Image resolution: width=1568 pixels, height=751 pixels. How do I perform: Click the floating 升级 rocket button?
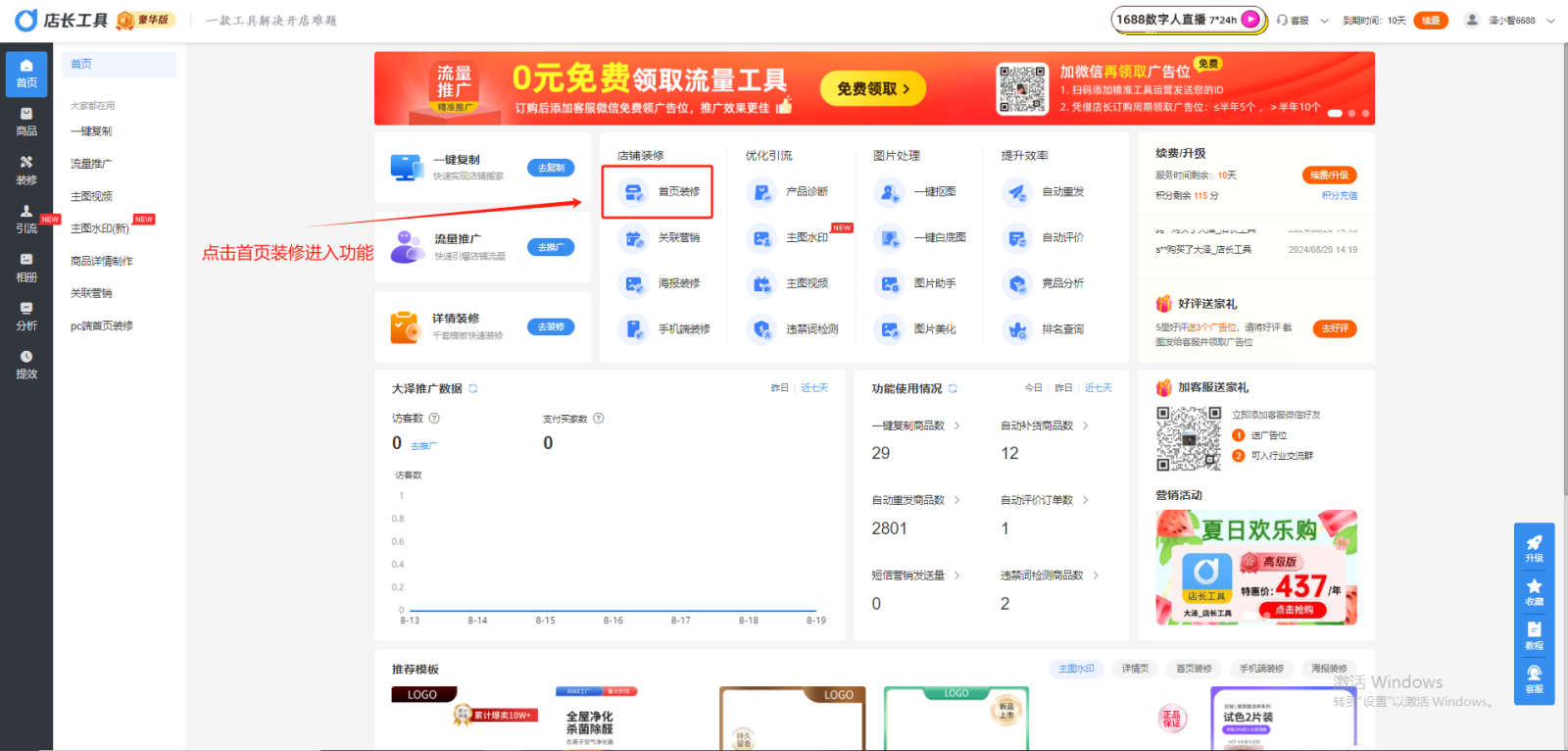[x=1534, y=548]
